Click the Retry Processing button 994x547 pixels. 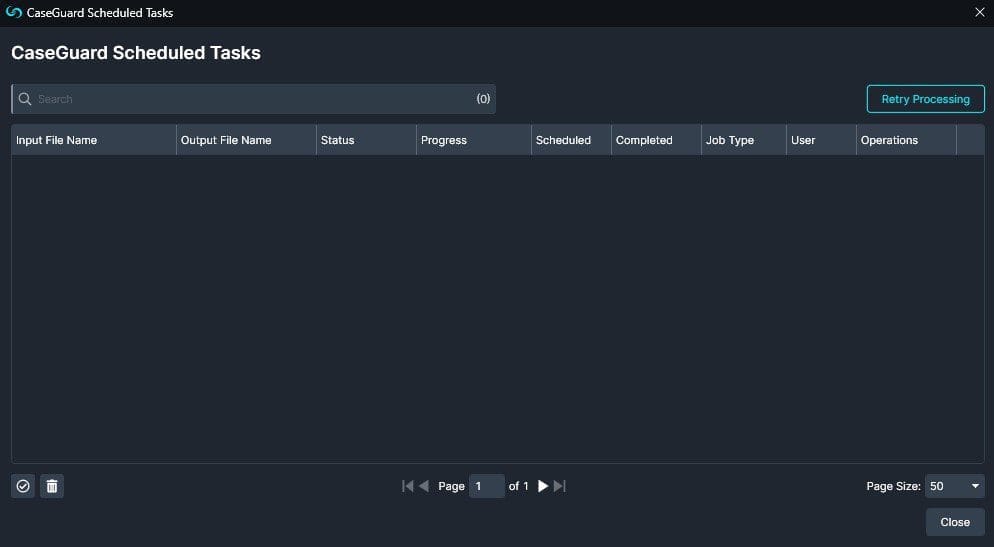[x=925, y=99]
